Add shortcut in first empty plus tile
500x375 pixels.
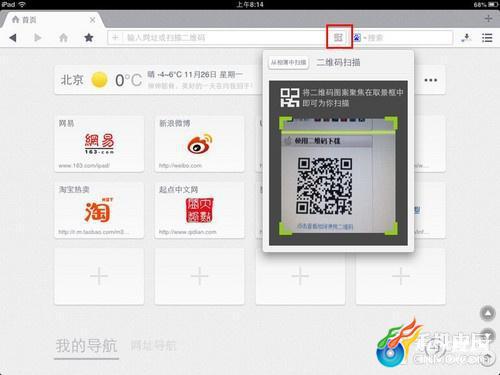pyautogui.click(x=99, y=276)
